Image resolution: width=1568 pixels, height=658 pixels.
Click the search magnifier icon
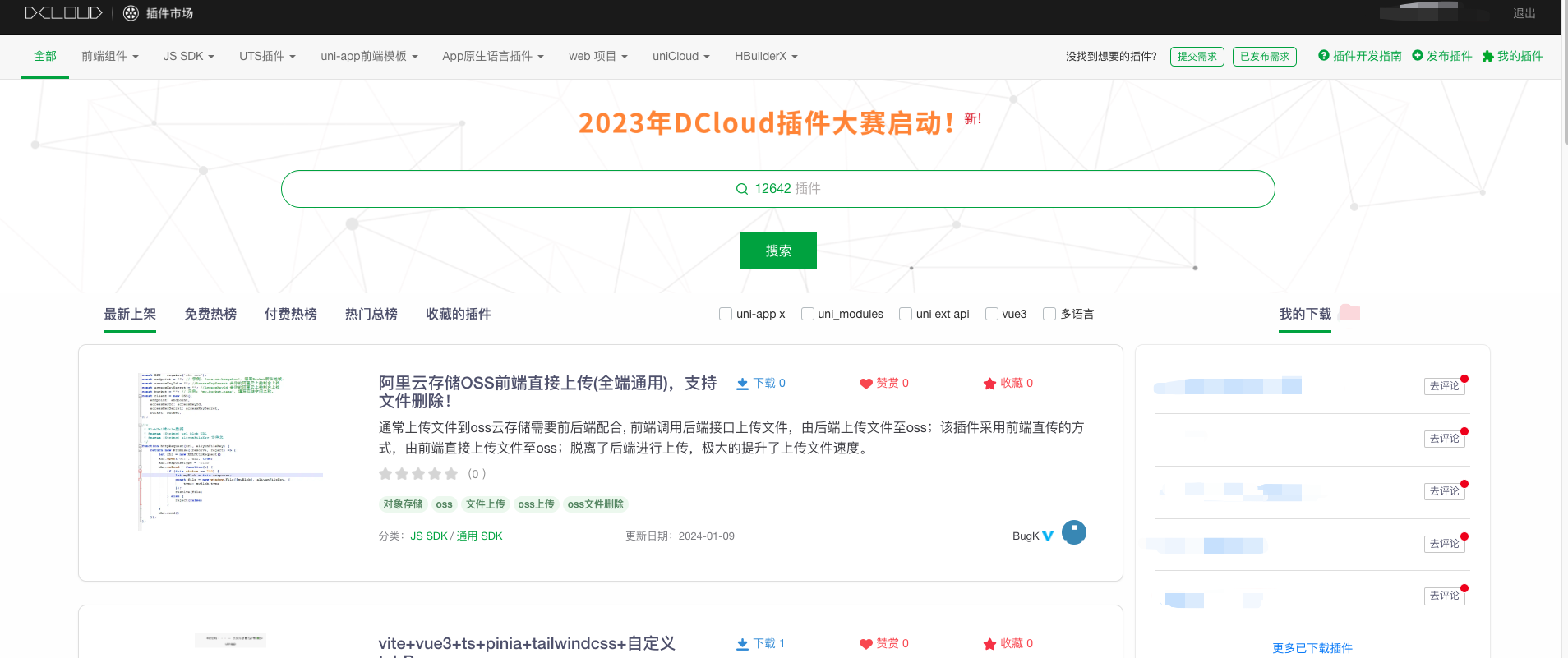click(x=742, y=189)
